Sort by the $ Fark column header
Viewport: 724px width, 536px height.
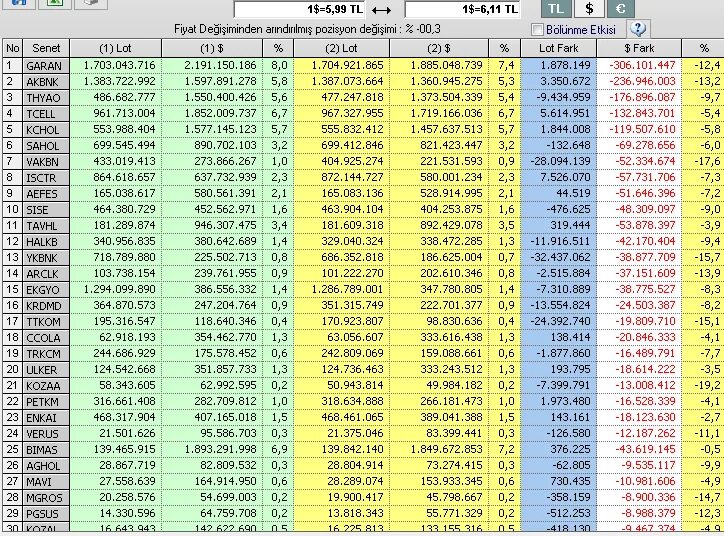click(x=639, y=48)
